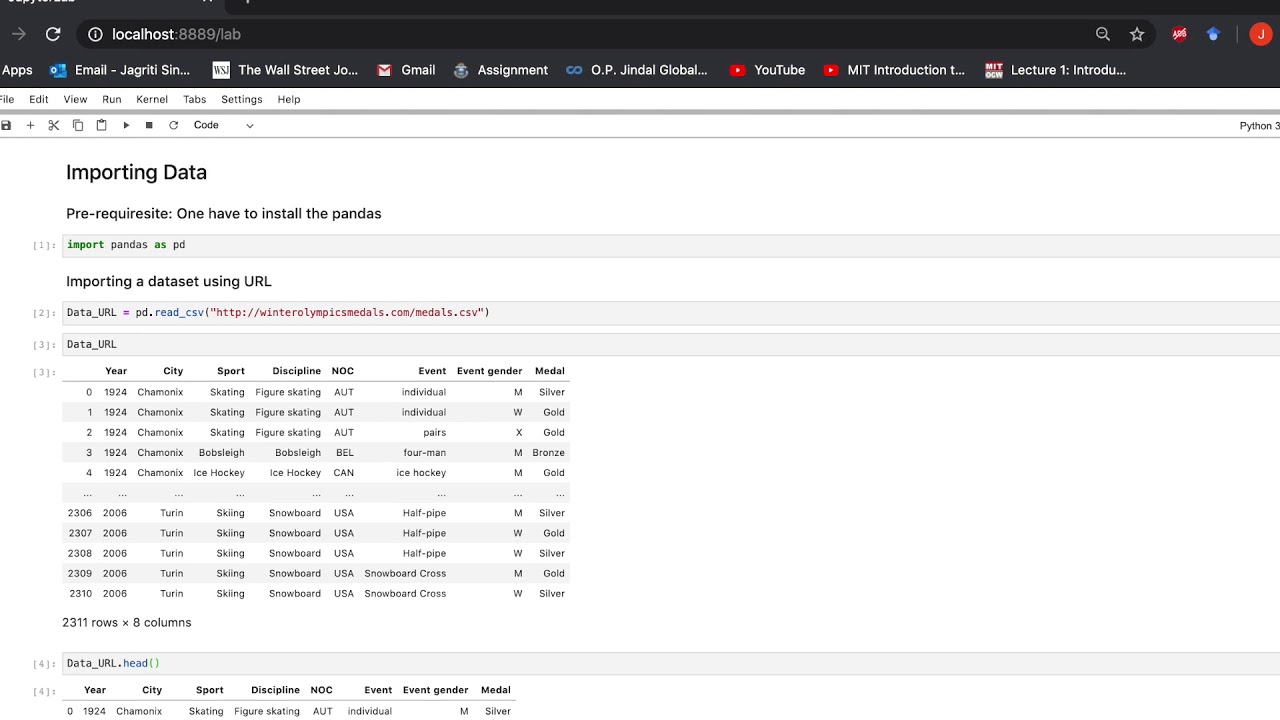
Task: Click row index 2306 in the output table
Action: tap(80, 513)
